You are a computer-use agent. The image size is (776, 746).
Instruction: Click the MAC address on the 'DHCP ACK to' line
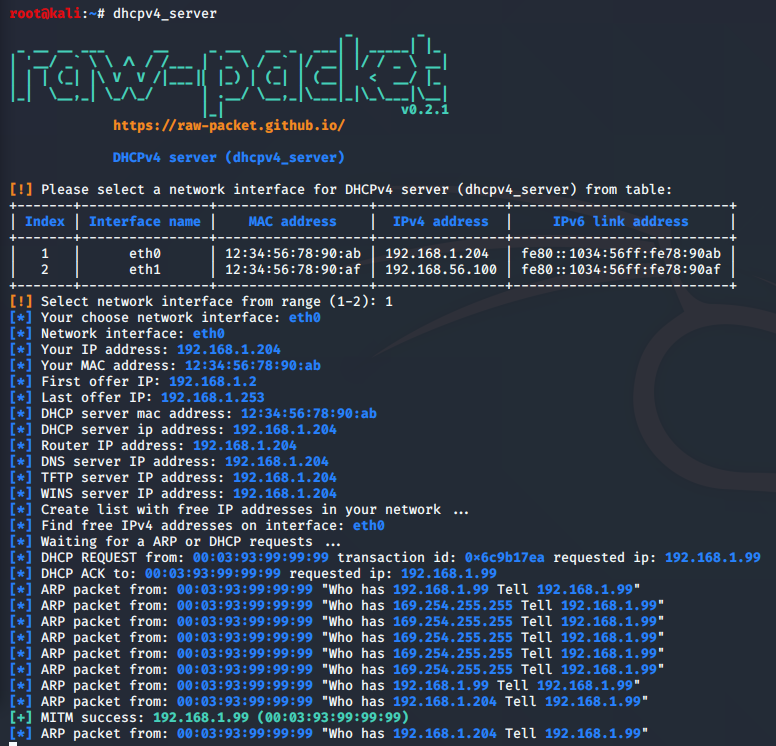pos(213,573)
